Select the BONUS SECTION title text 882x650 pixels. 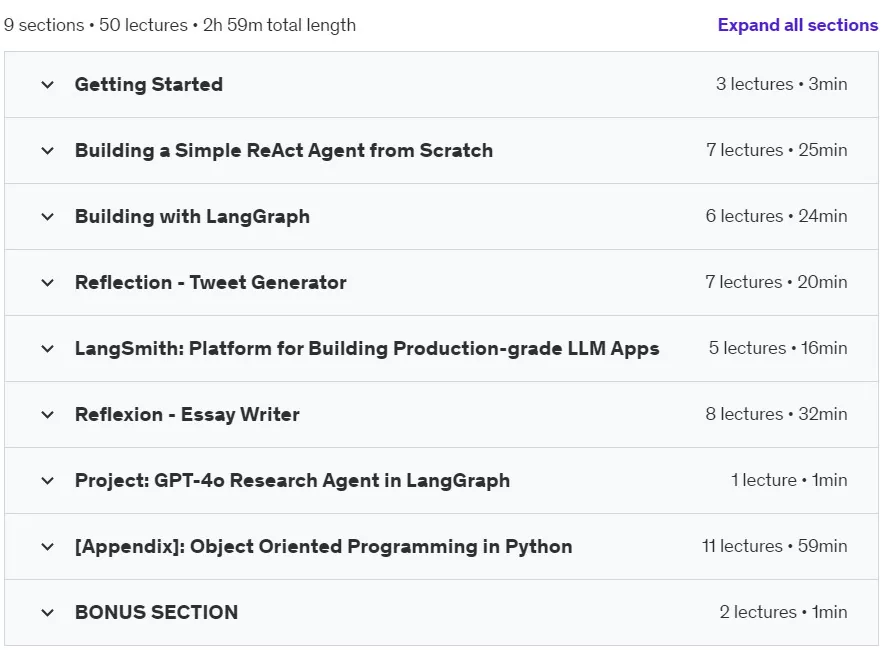tap(156, 612)
